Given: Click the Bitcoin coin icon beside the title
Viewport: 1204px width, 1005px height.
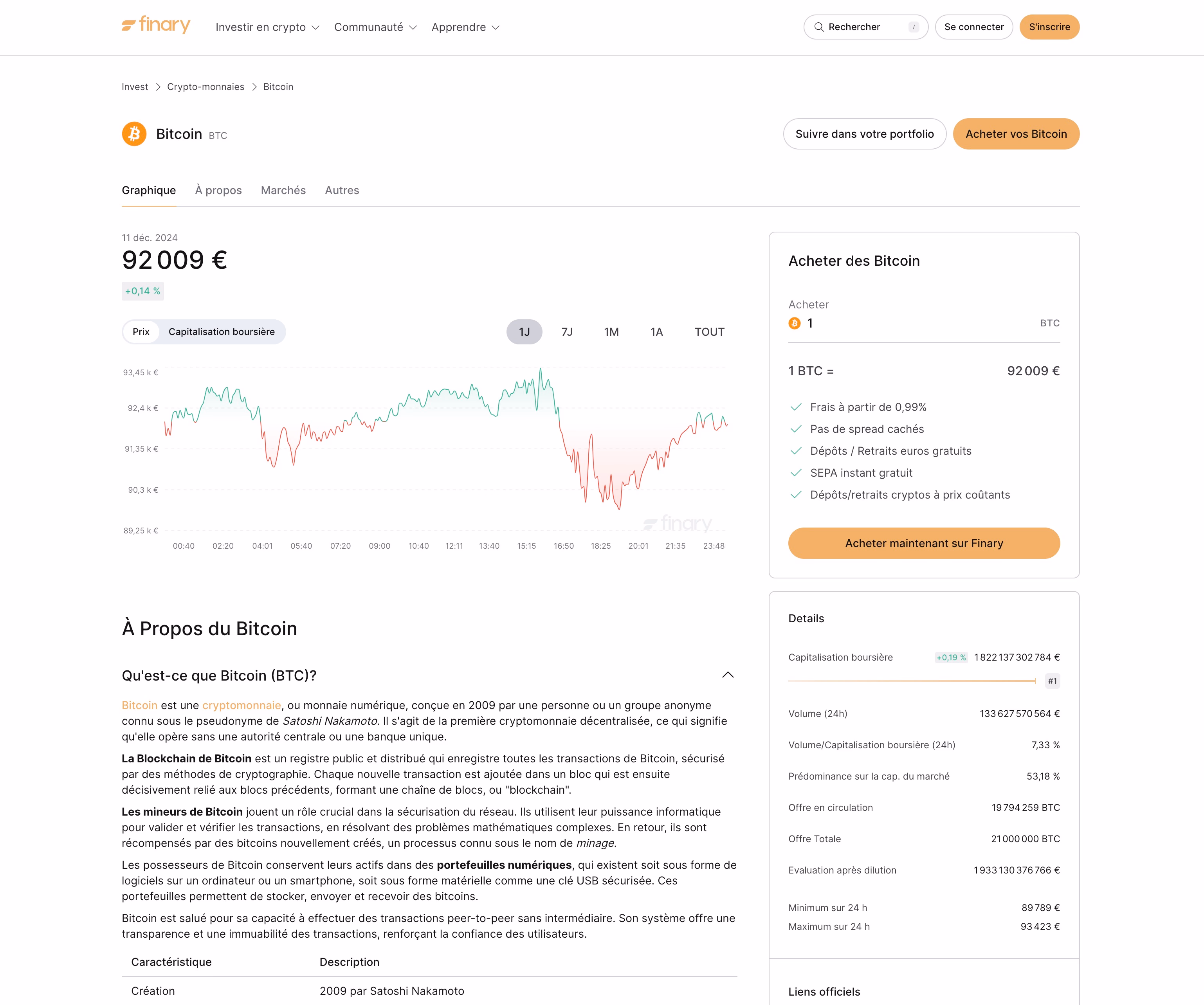Looking at the screenshot, I should click(x=133, y=133).
